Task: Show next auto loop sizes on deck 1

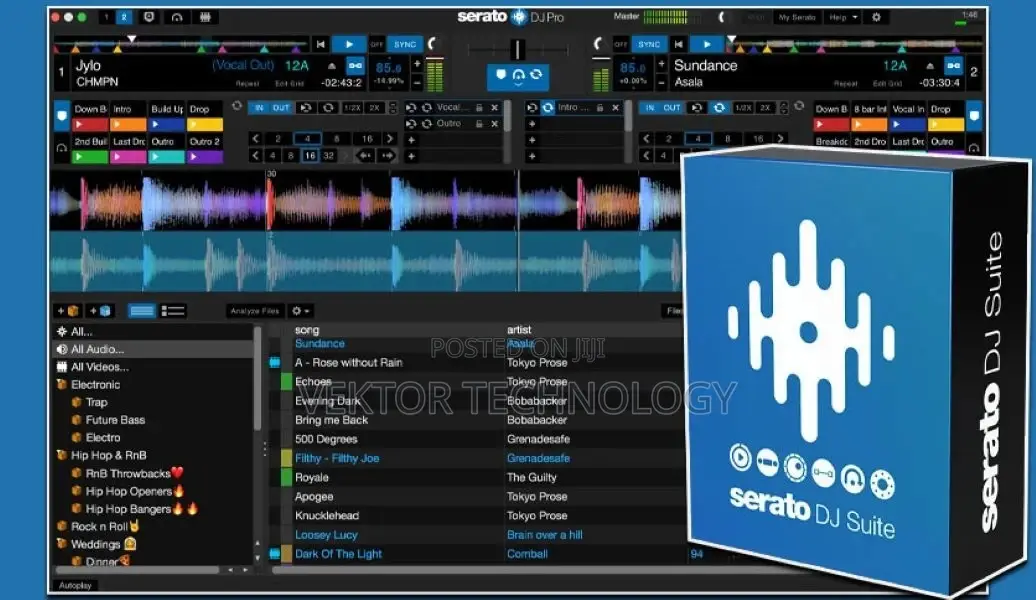Action: [x=389, y=139]
